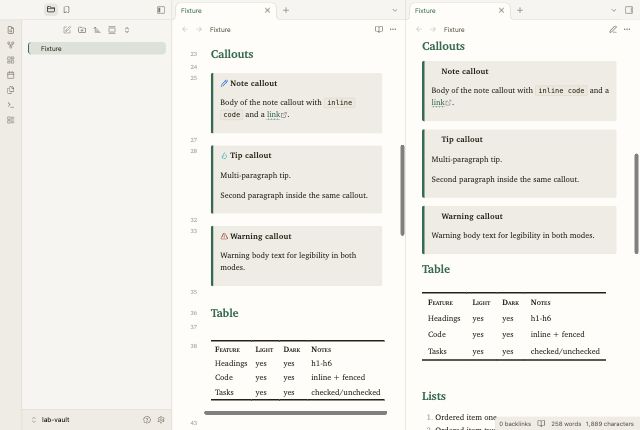Click the 'h1-h6' cell in the reading table

[540, 318]
